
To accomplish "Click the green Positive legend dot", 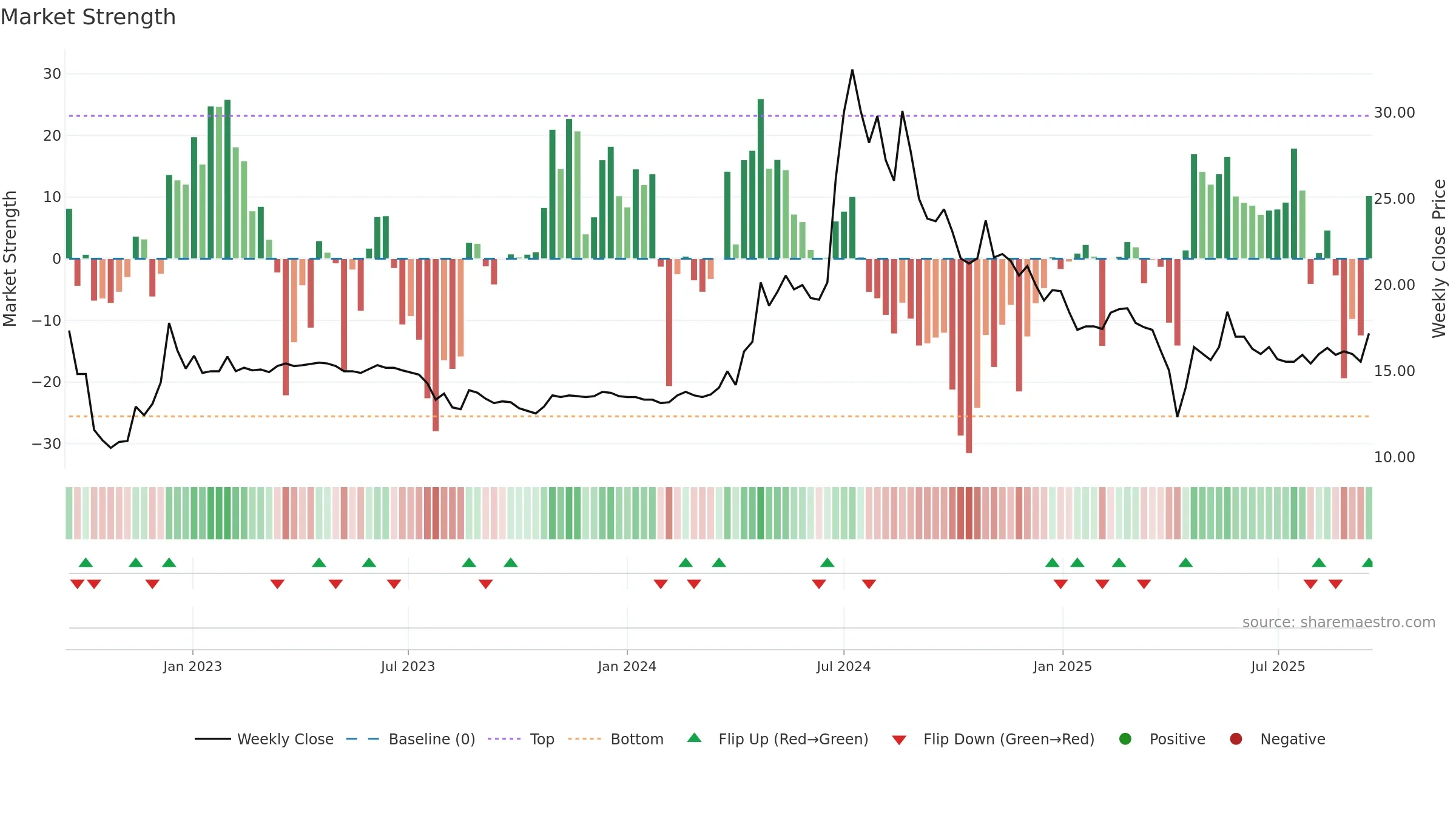I will [1125, 739].
